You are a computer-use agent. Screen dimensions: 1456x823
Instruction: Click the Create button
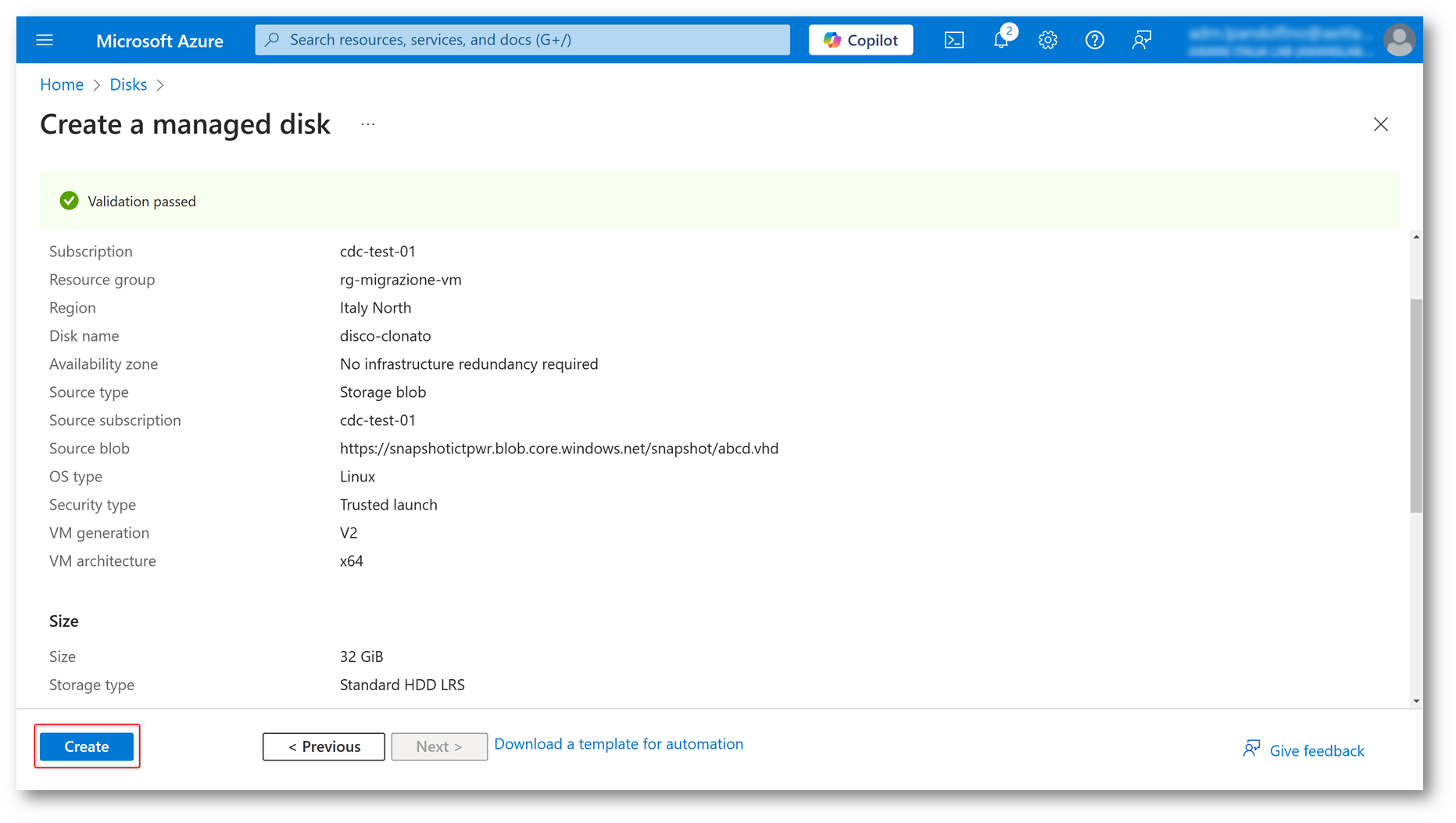tap(87, 746)
